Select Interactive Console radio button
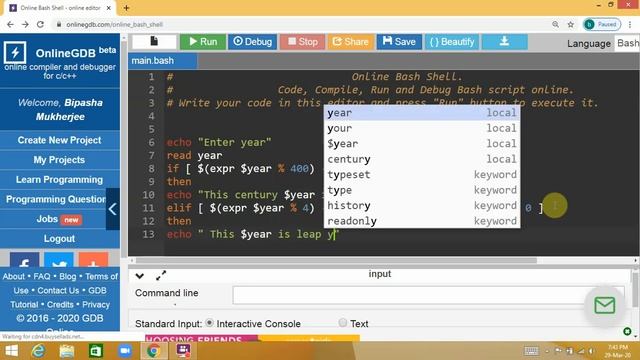This screenshot has height=360, width=640. (x=209, y=323)
